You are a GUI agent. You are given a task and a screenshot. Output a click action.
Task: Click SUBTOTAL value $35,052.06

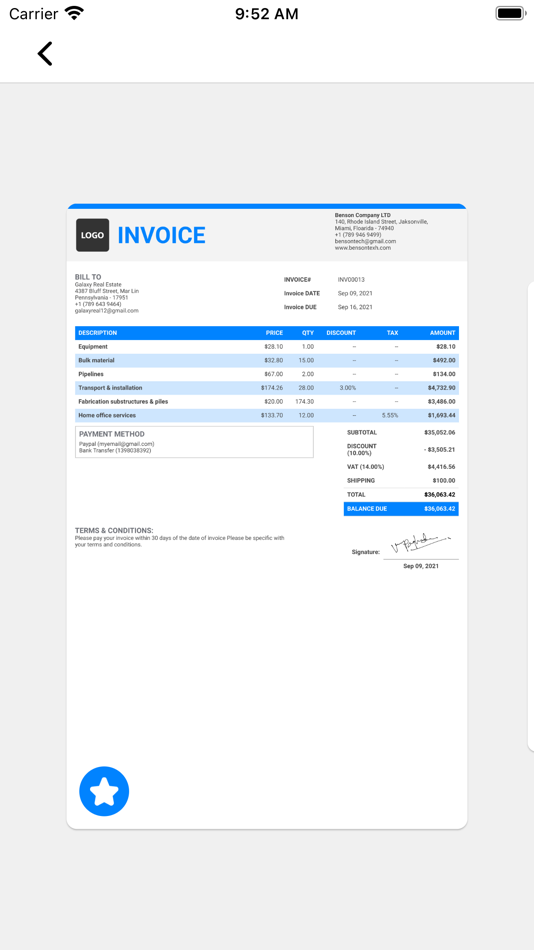(x=439, y=433)
